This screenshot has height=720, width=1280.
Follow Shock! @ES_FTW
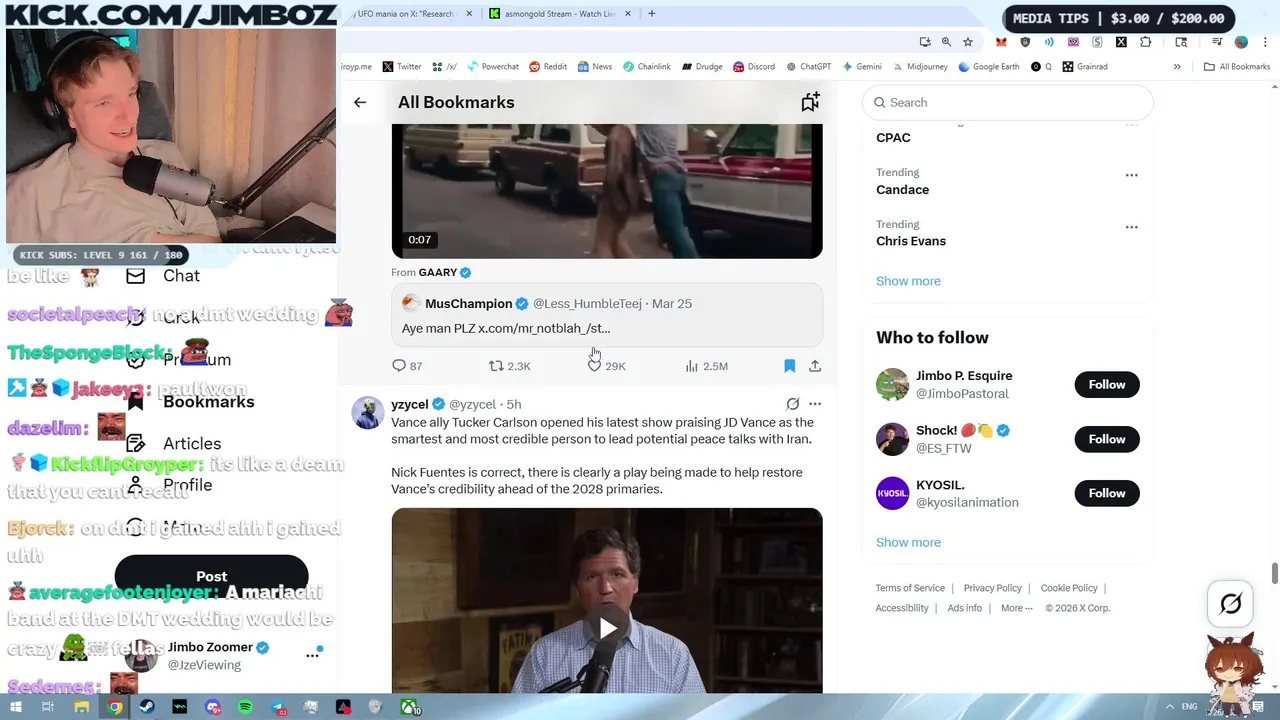click(x=1107, y=439)
